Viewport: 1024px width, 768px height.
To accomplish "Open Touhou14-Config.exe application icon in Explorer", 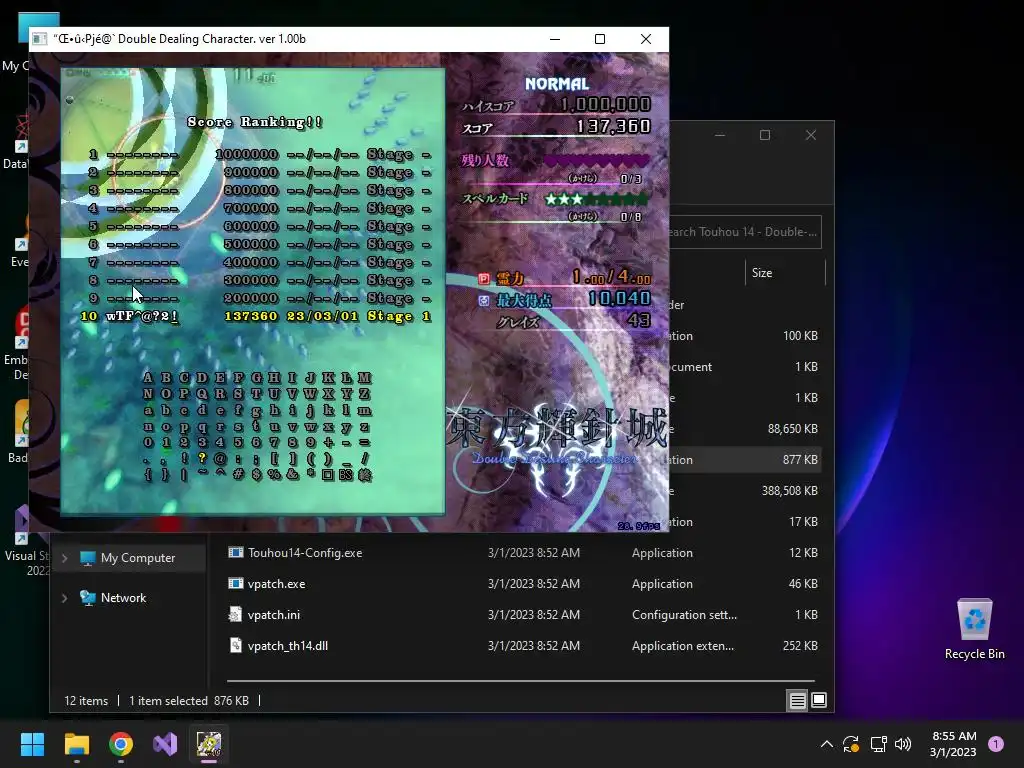I will 236,552.
